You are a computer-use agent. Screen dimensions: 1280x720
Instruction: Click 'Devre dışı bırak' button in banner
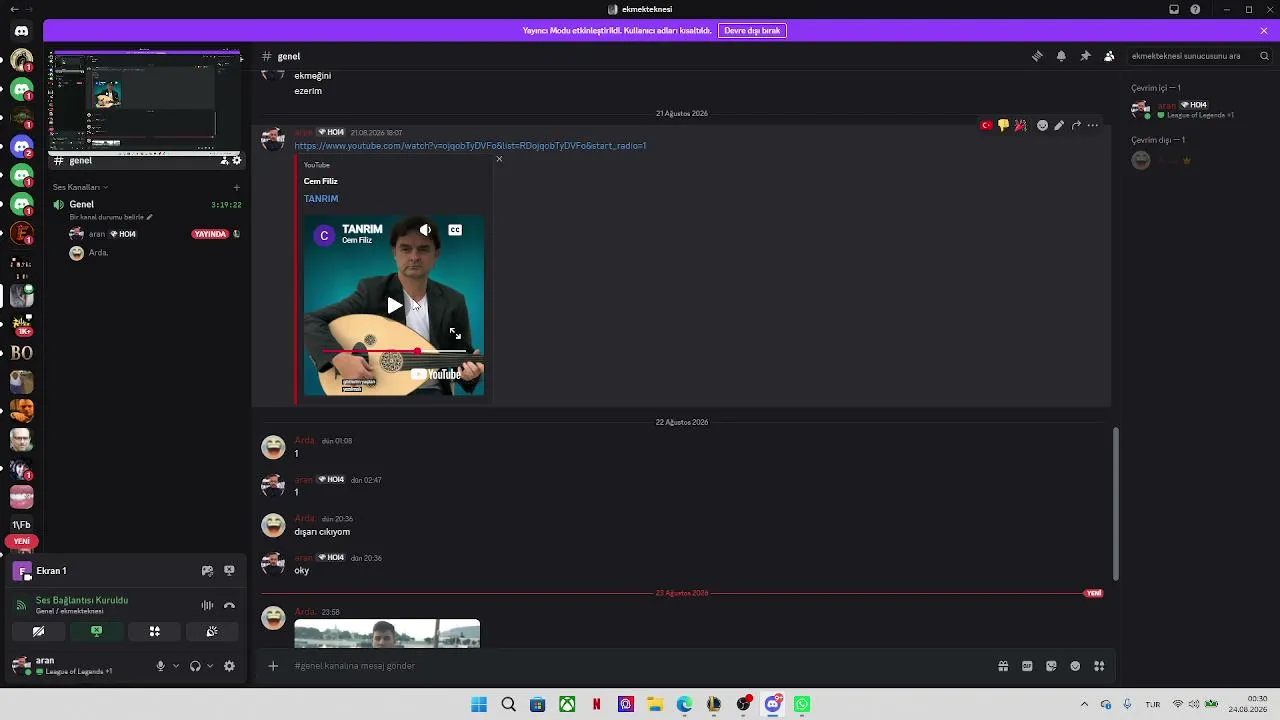[752, 31]
